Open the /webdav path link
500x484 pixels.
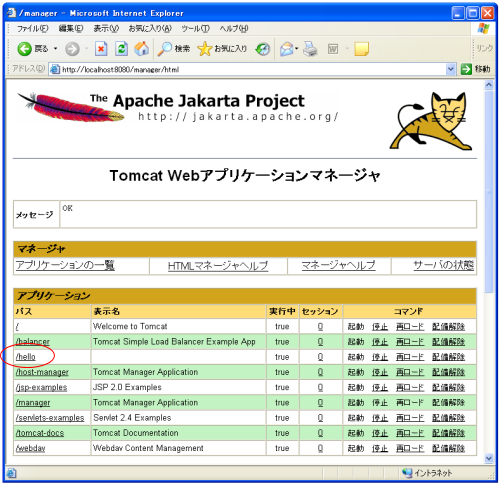pos(30,448)
